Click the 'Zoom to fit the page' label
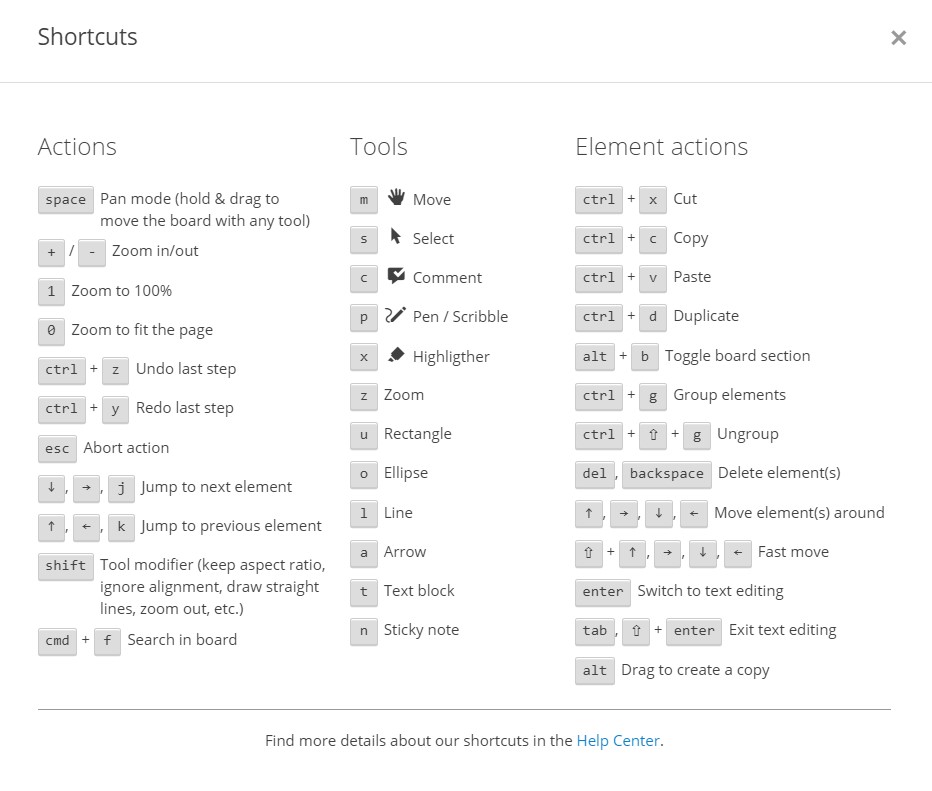 142,330
